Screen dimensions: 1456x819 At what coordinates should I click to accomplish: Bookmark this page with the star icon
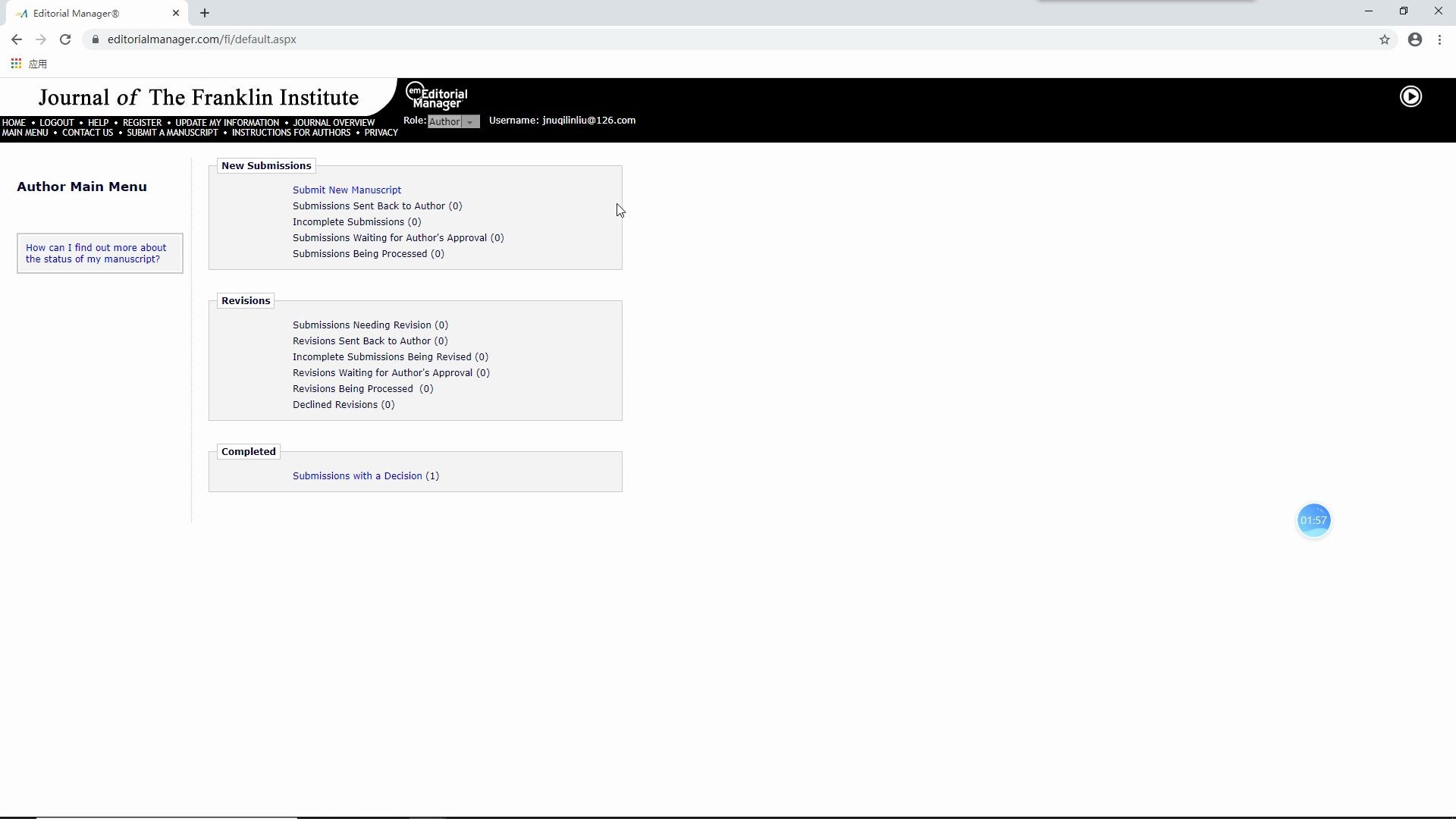1385,39
